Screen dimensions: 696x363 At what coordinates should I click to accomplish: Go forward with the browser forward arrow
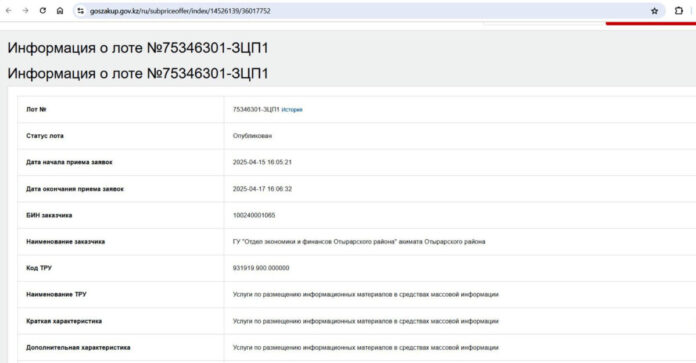click(25, 11)
